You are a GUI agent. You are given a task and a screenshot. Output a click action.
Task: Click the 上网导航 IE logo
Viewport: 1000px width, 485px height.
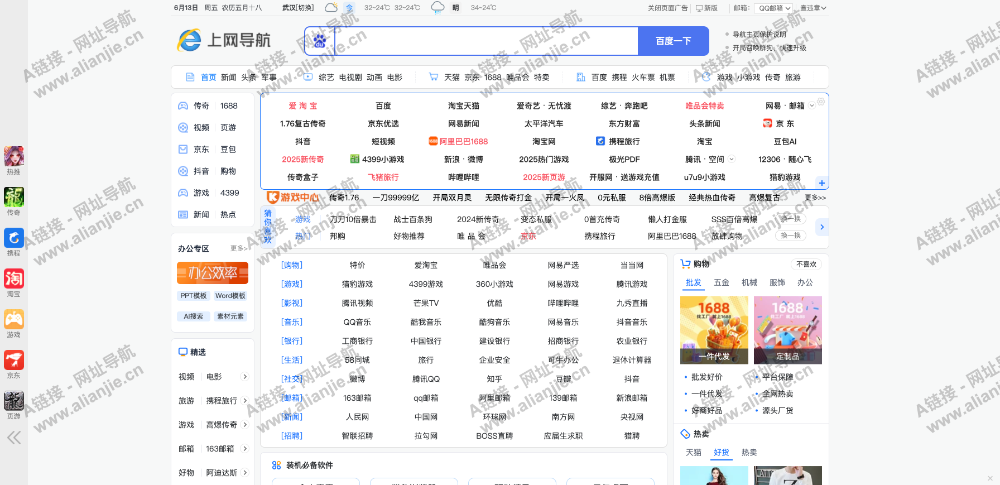(224, 41)
